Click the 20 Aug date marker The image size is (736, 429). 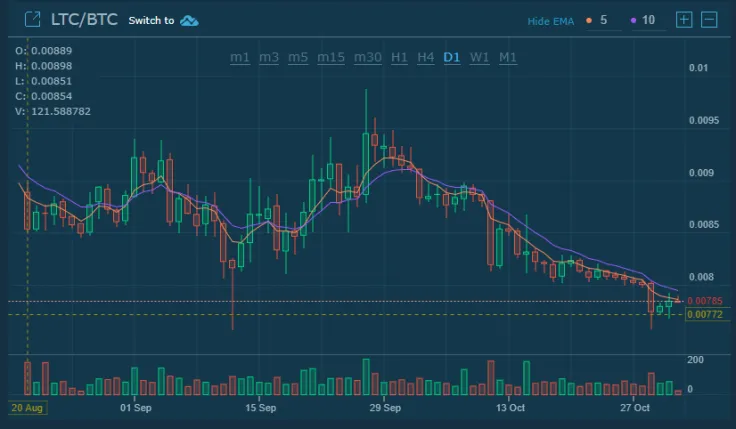(x=27, y=408)
